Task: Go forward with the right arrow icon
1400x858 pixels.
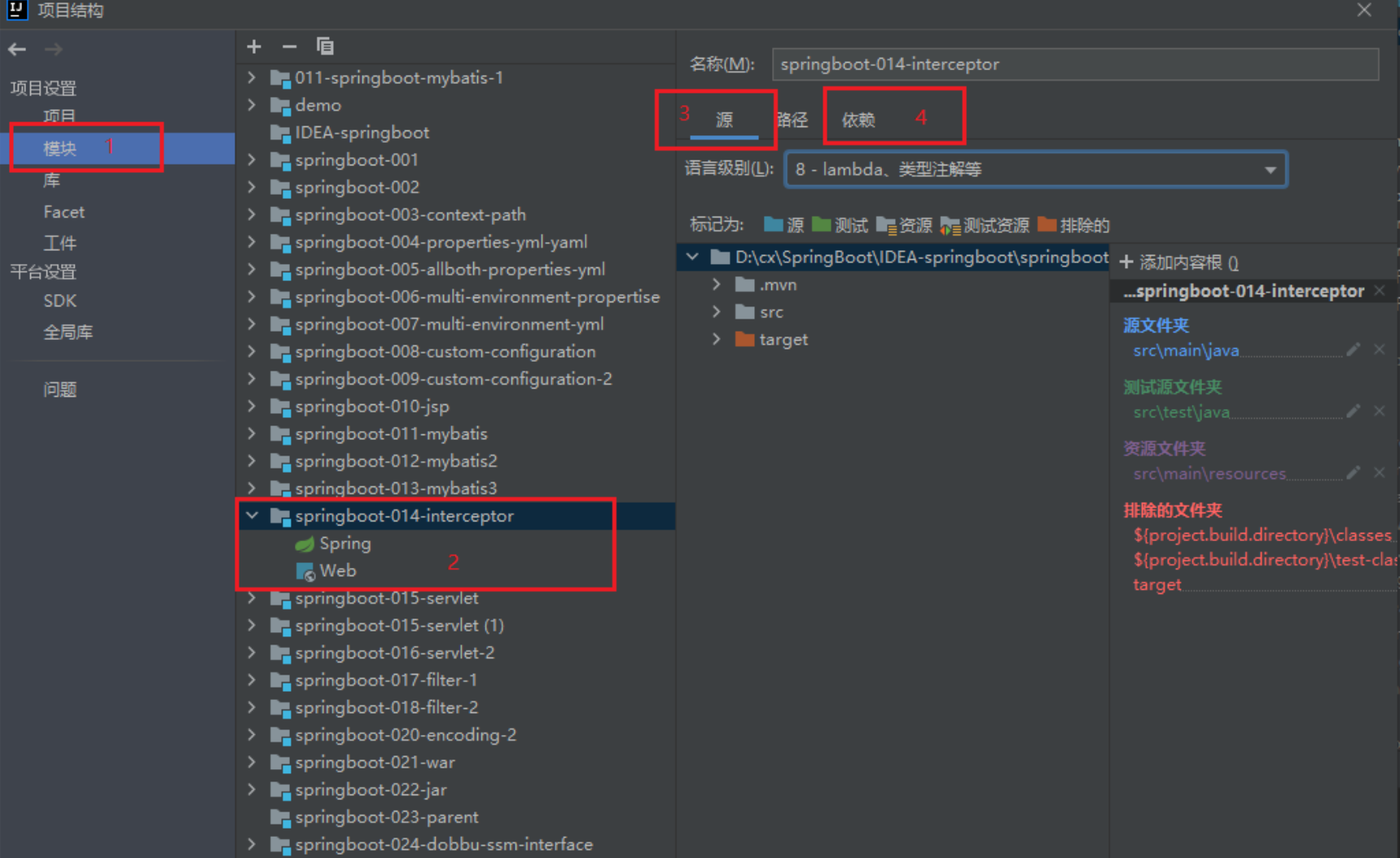Action: tap(54, 50)
